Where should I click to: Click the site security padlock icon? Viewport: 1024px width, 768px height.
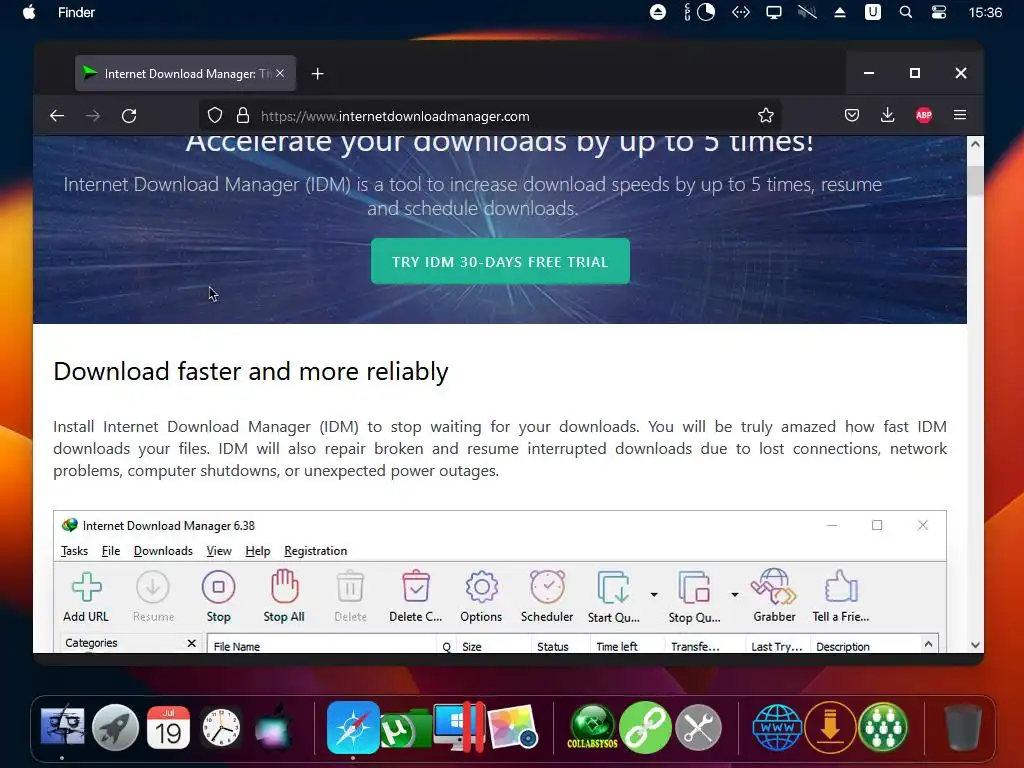[x=242, y=116]
